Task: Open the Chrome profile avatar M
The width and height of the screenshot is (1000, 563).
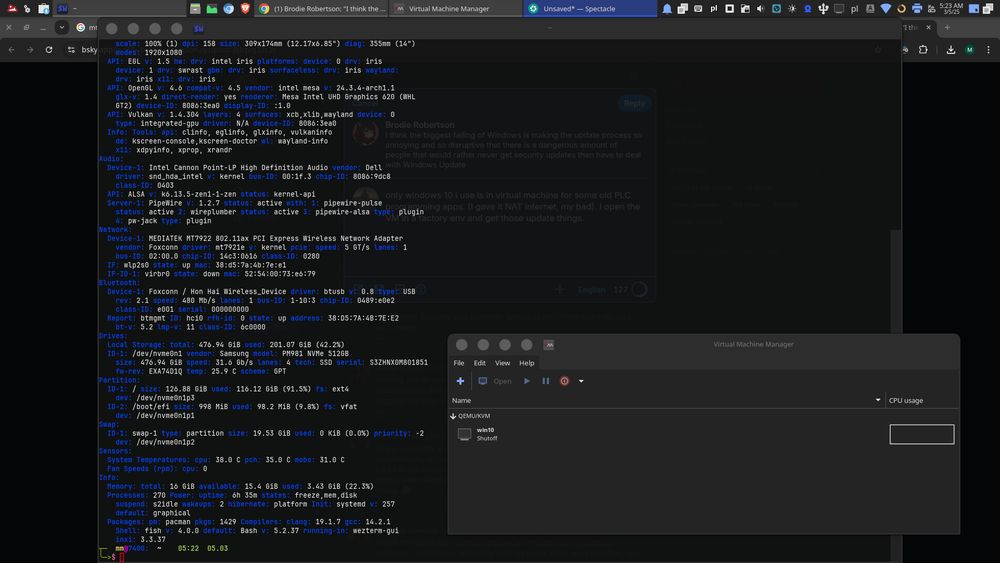Action: (x=969, y=49)
